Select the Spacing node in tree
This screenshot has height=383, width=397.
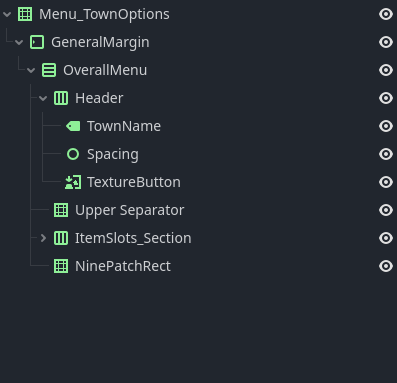point(113,154)
